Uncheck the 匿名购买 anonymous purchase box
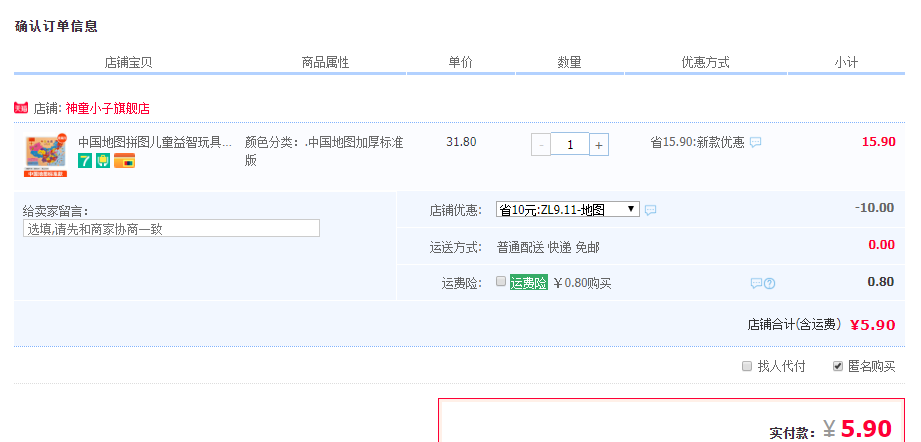Screen dimensions: 921x442 pos(838,366)
